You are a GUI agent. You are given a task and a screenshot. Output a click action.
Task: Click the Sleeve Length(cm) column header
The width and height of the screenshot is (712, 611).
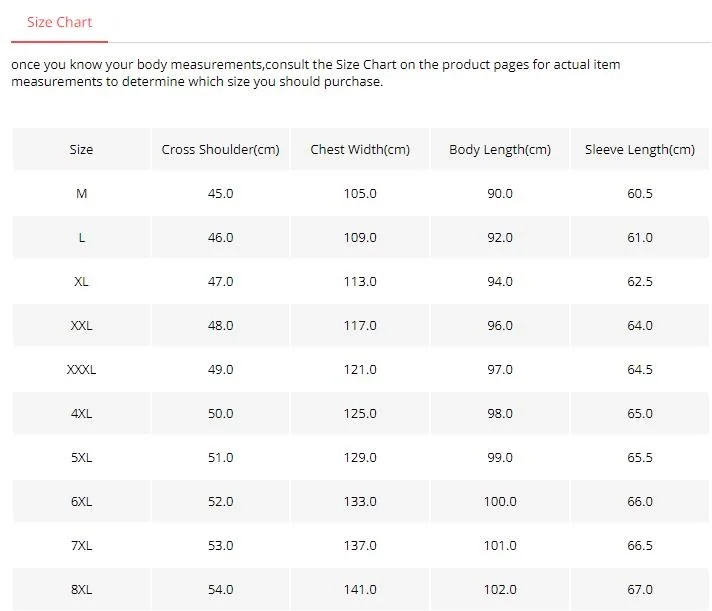click(x=640, y=149)
